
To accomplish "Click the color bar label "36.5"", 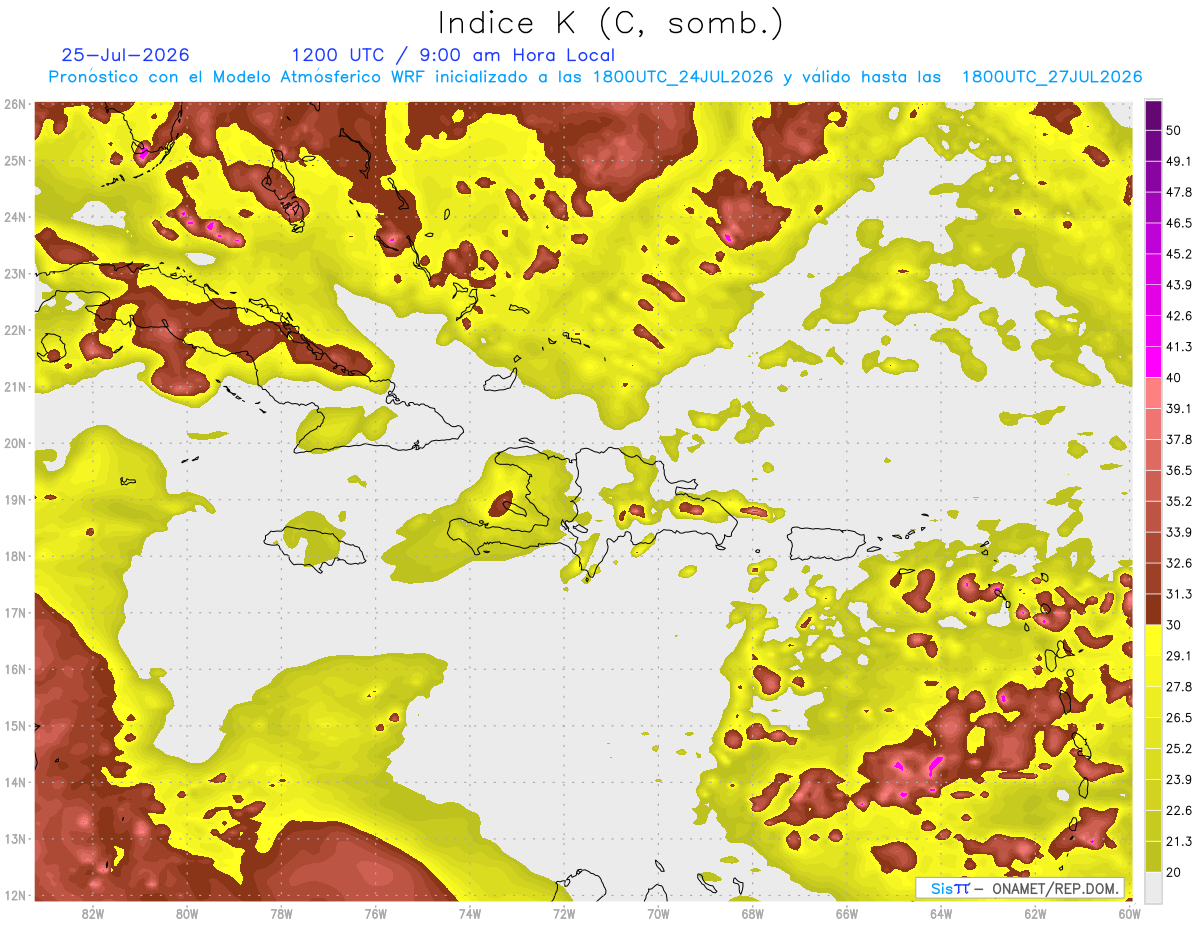I will point(1179,470).
